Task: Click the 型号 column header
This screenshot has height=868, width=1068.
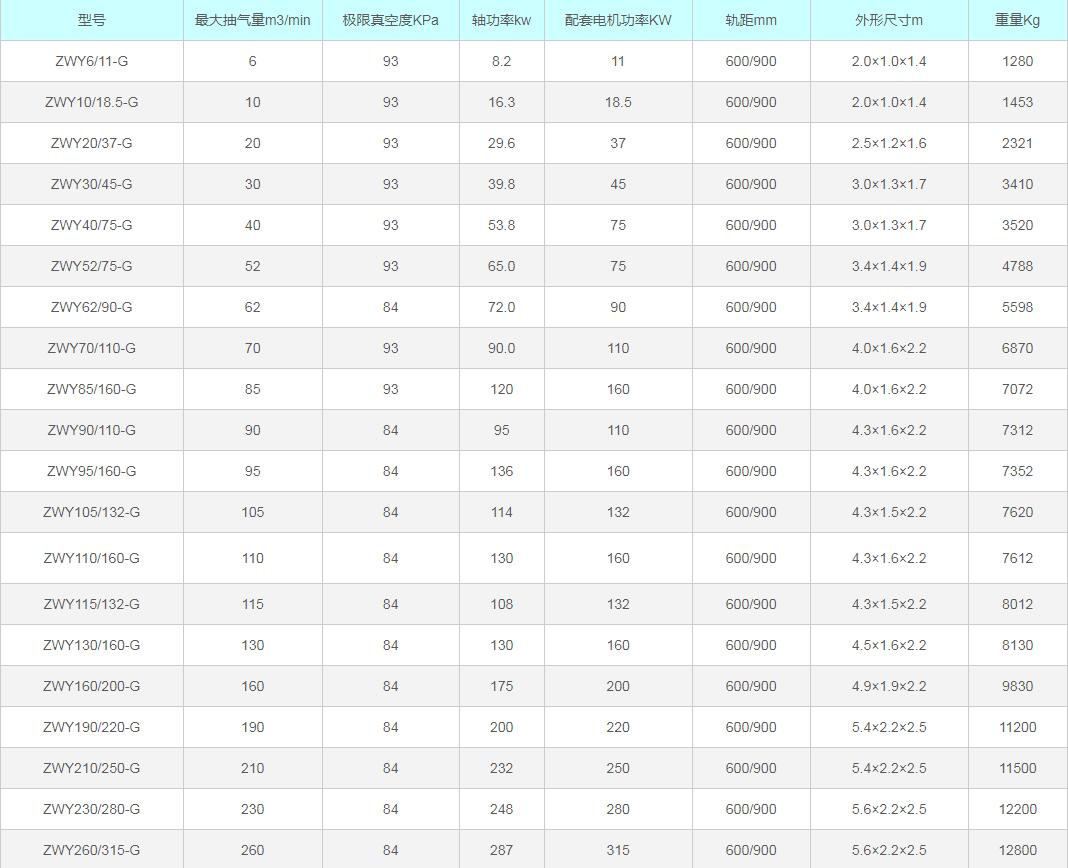Action: [x=91, y=20]
